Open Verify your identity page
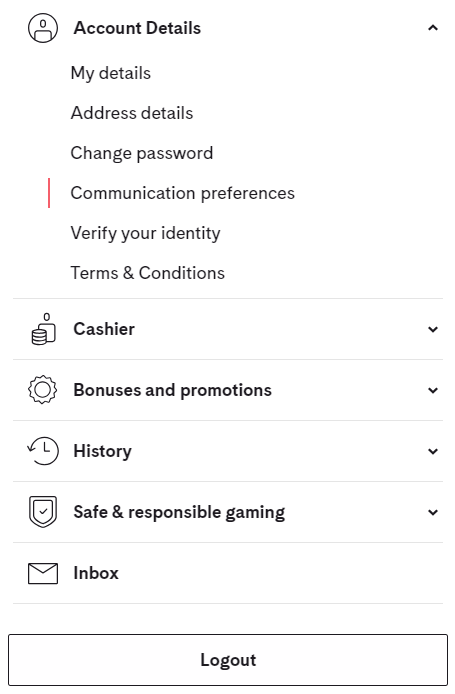Screen dimensions: 455x694 pos(145,233)
